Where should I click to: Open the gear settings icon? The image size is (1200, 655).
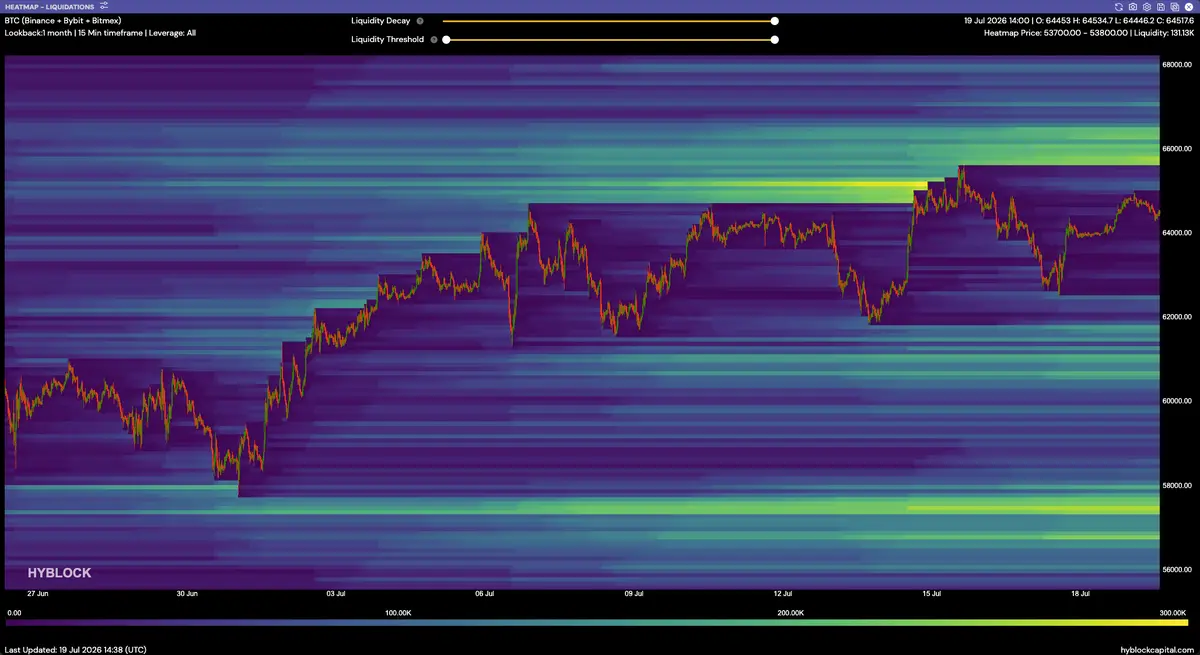1147,7
